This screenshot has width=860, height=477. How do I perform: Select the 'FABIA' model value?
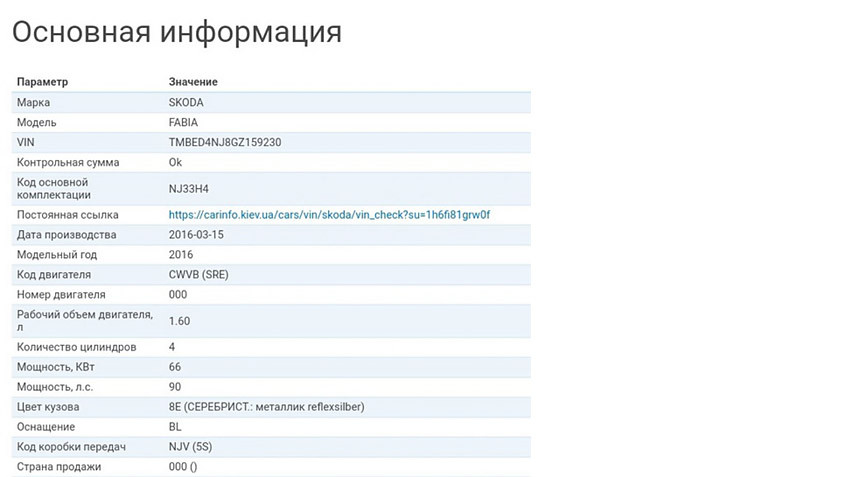click(183, 122)
